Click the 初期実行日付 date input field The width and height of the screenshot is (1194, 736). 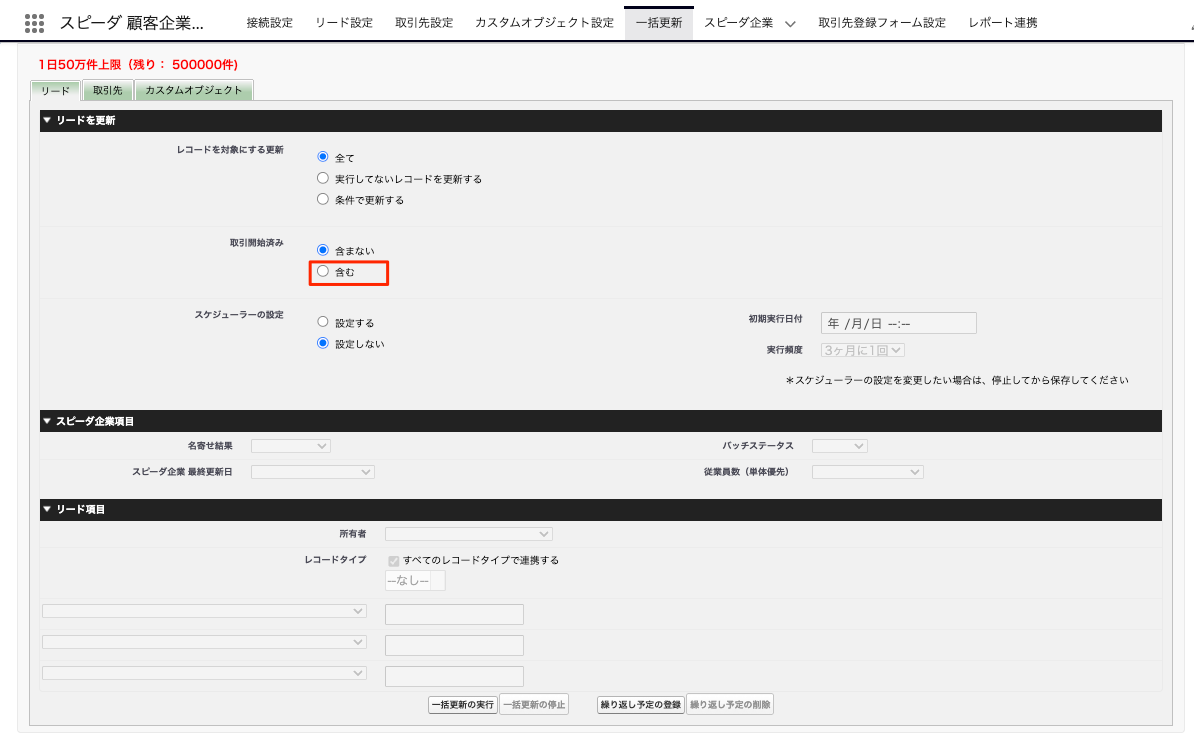[897, 323]
